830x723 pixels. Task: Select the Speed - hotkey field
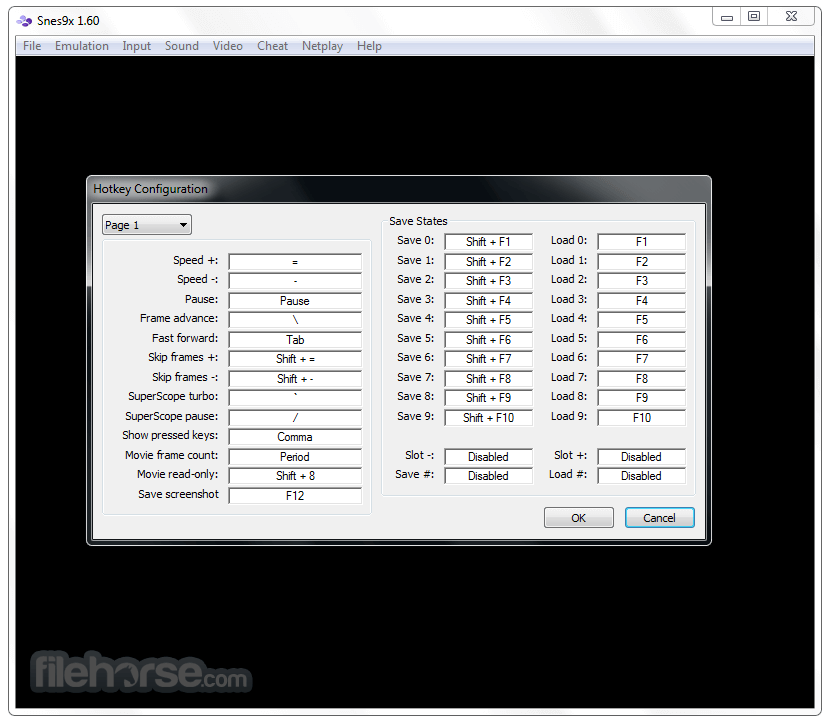click(x=295, y=281)
